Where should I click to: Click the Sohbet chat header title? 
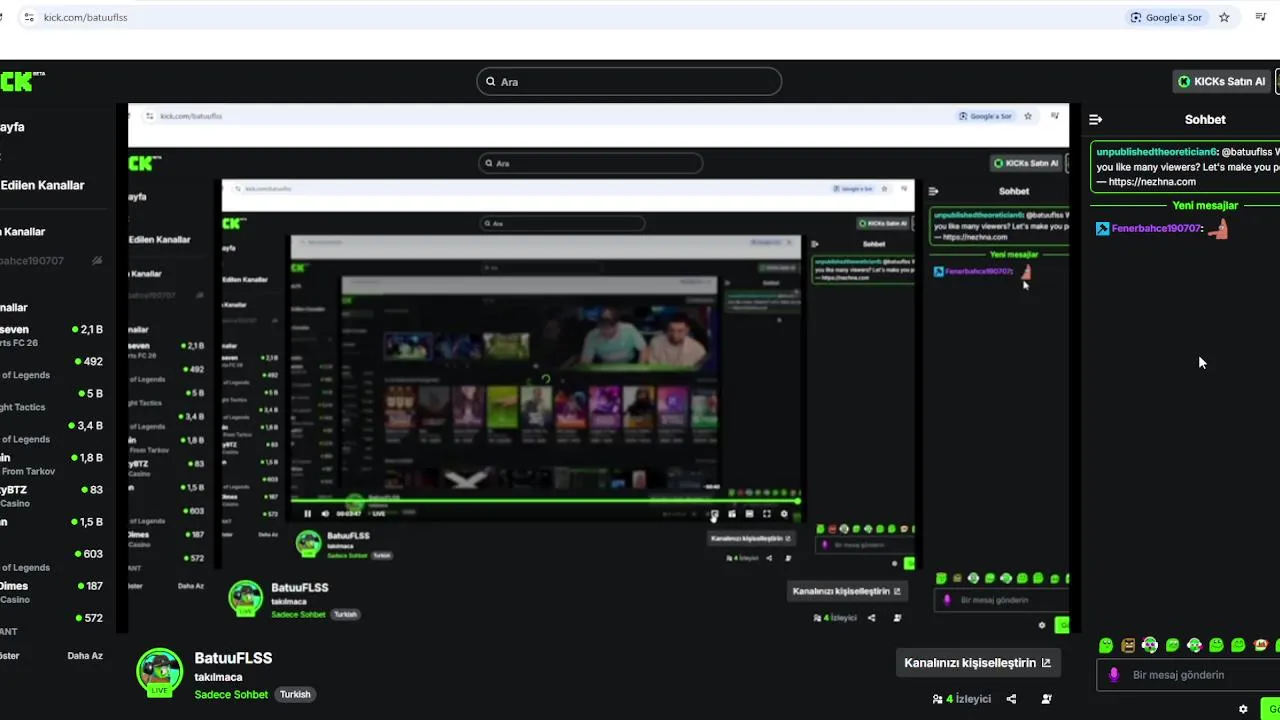pyautogui.click(x=1205, y=119)
